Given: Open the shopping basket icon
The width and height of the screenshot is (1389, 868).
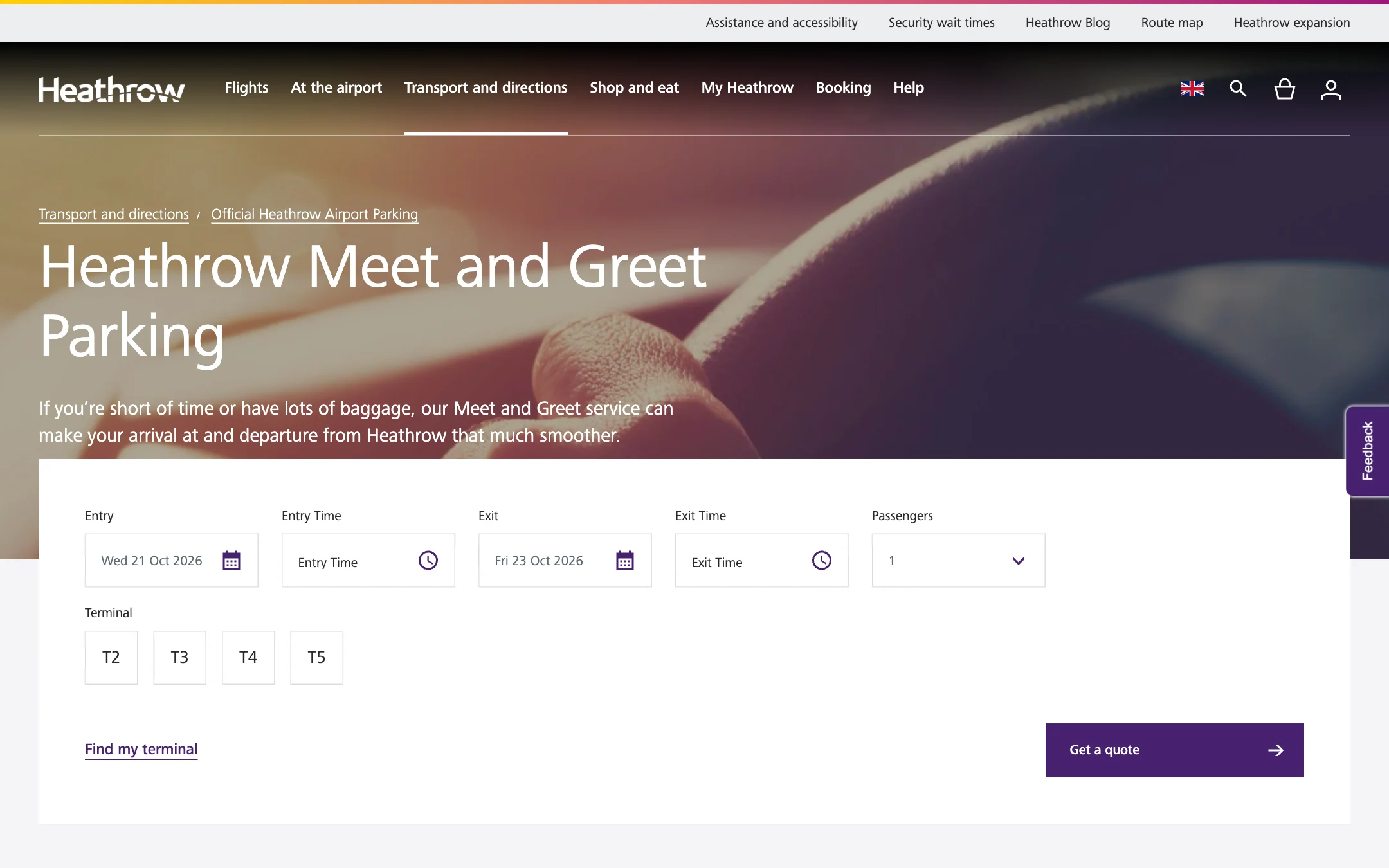Looking at the screenshot, I should (1285, 89).
